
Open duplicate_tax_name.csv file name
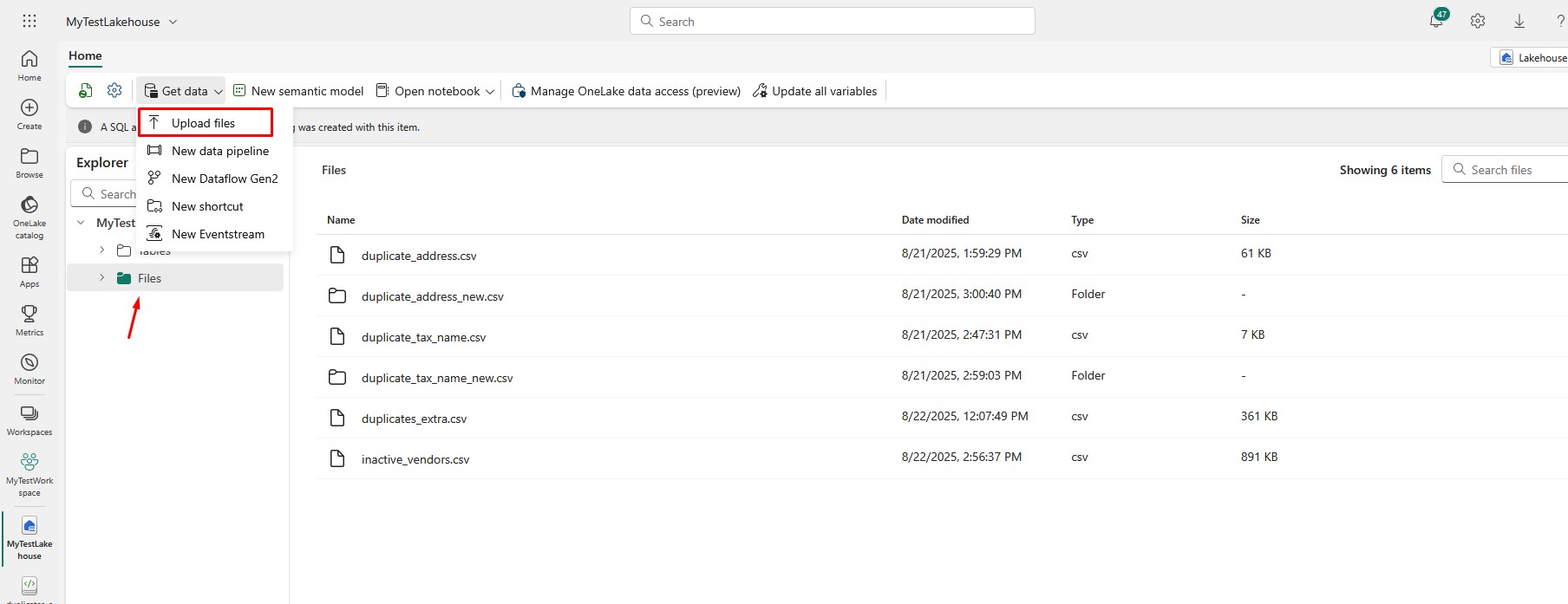tap(423, 337)
